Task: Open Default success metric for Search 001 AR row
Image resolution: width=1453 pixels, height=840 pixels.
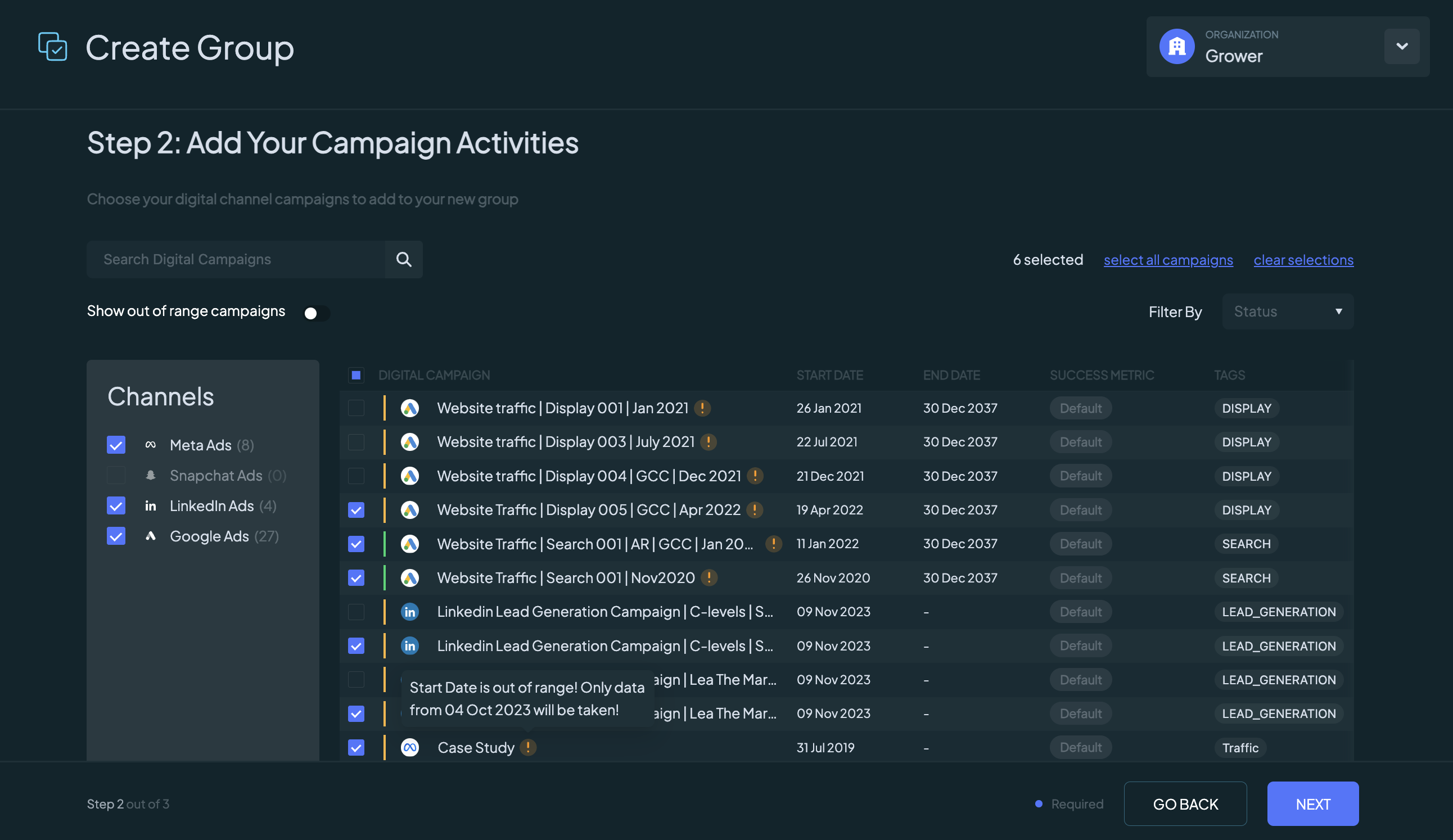Action: coord(1080,544)
